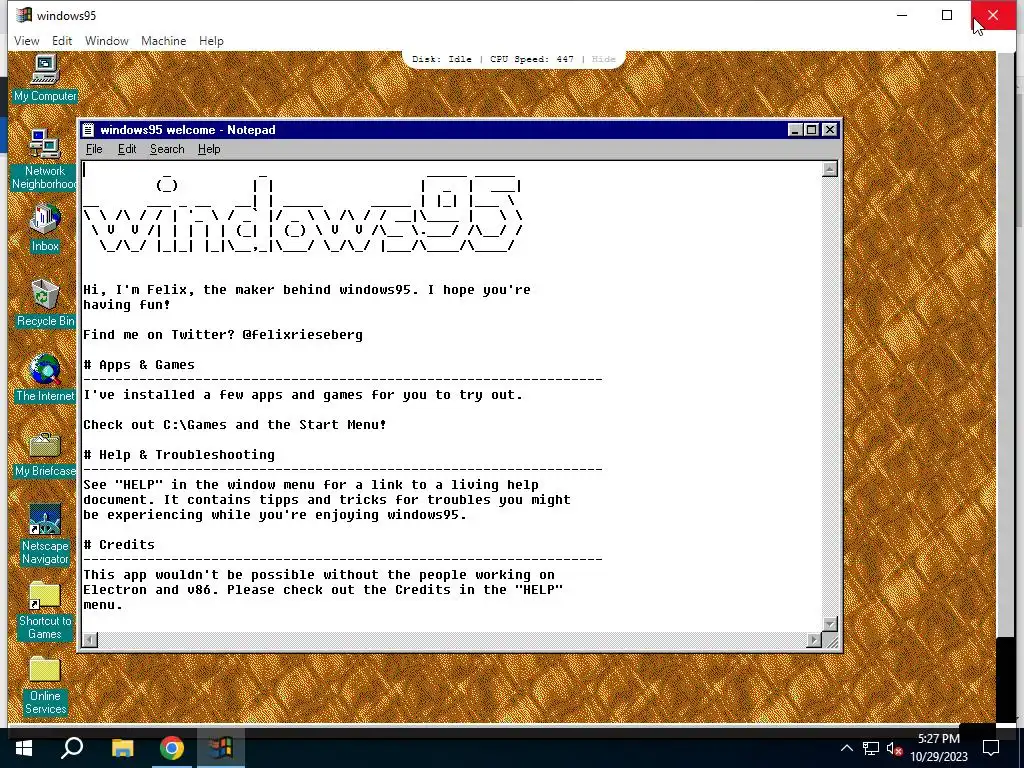Click Disk: Idle status text

click(x=441, y=59)
